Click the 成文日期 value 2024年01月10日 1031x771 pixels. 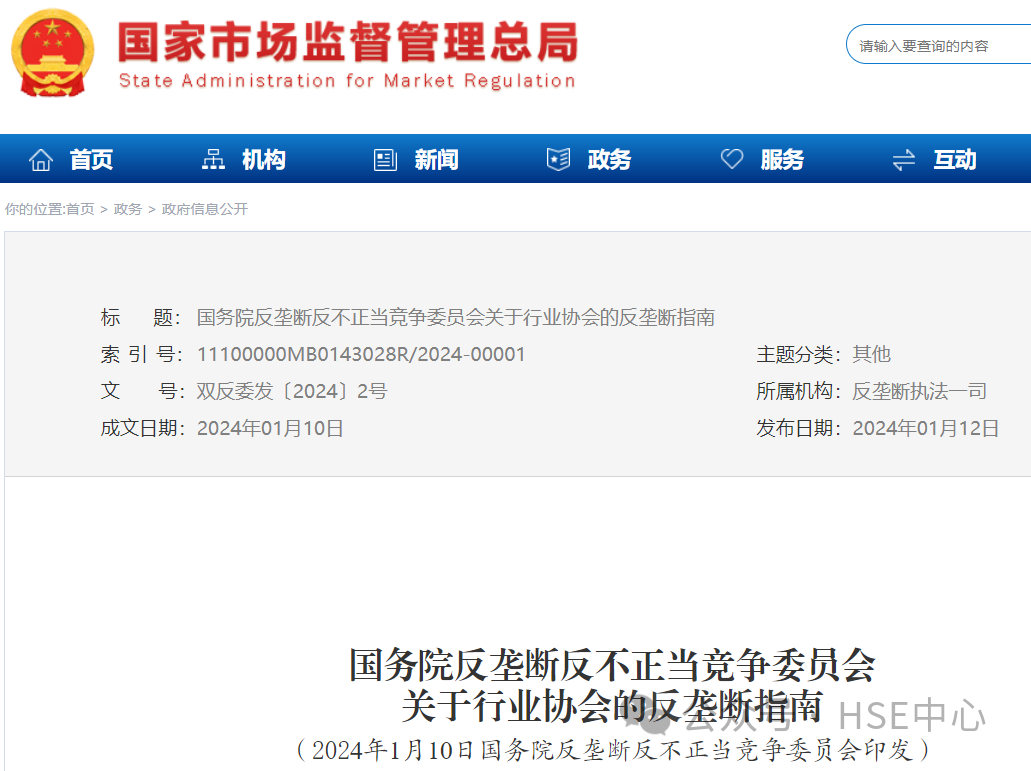(270, 429)
